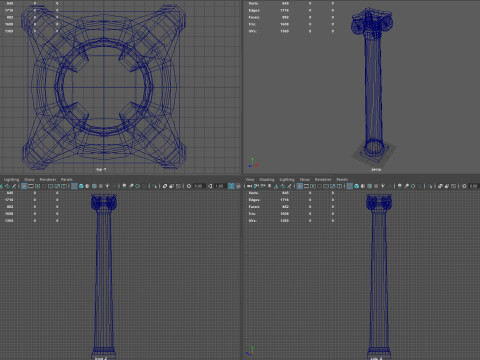Click Isolate Select icon in side panel toolbar
Screen dimensions: 480x360
pos(430,186)
